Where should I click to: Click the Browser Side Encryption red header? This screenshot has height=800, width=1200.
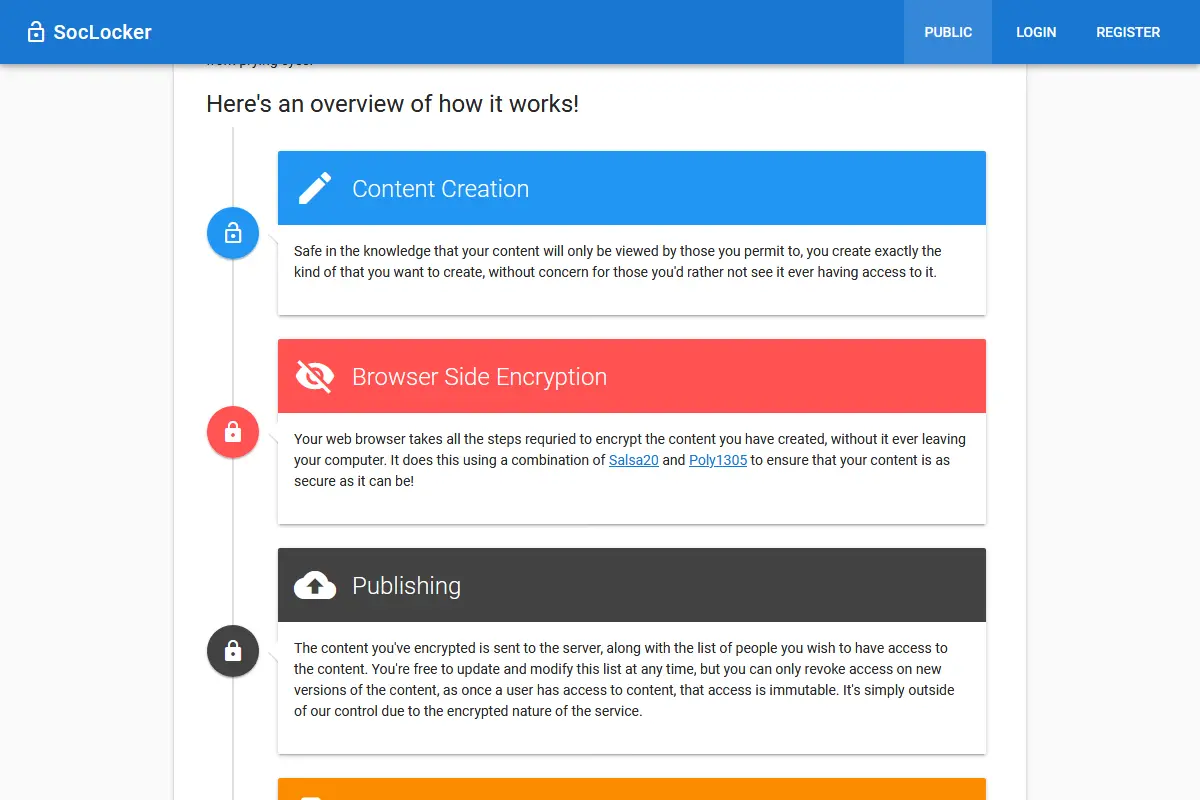tap(632, 376)
